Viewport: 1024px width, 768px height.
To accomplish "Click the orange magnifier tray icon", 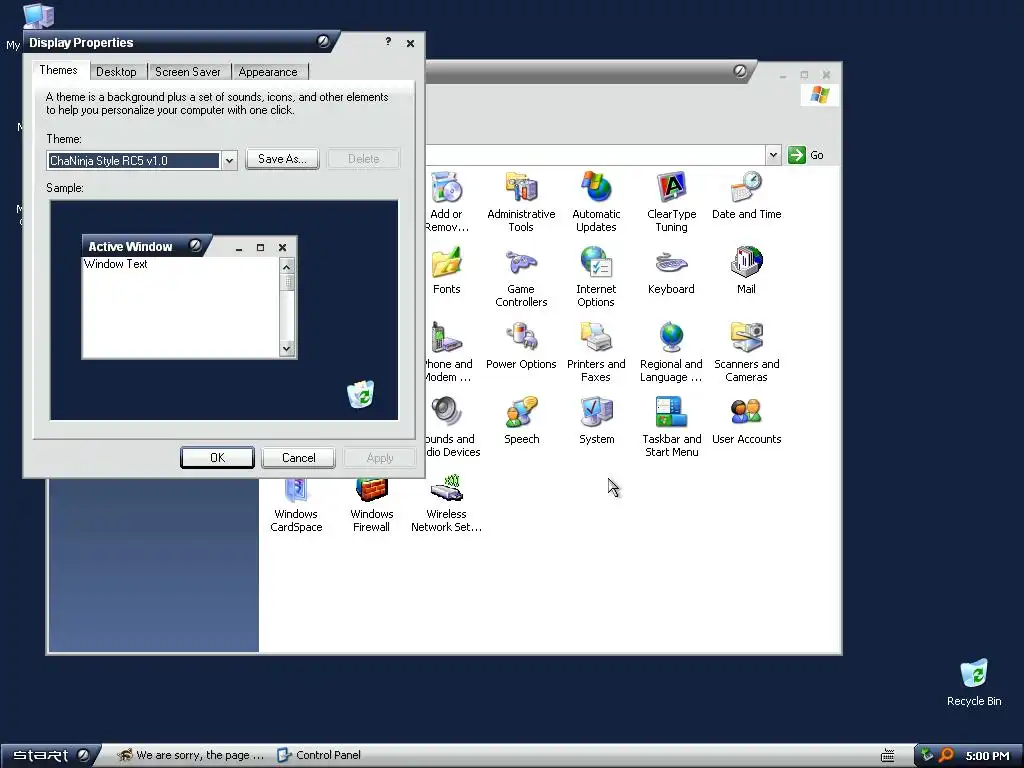I will [946, 756].
